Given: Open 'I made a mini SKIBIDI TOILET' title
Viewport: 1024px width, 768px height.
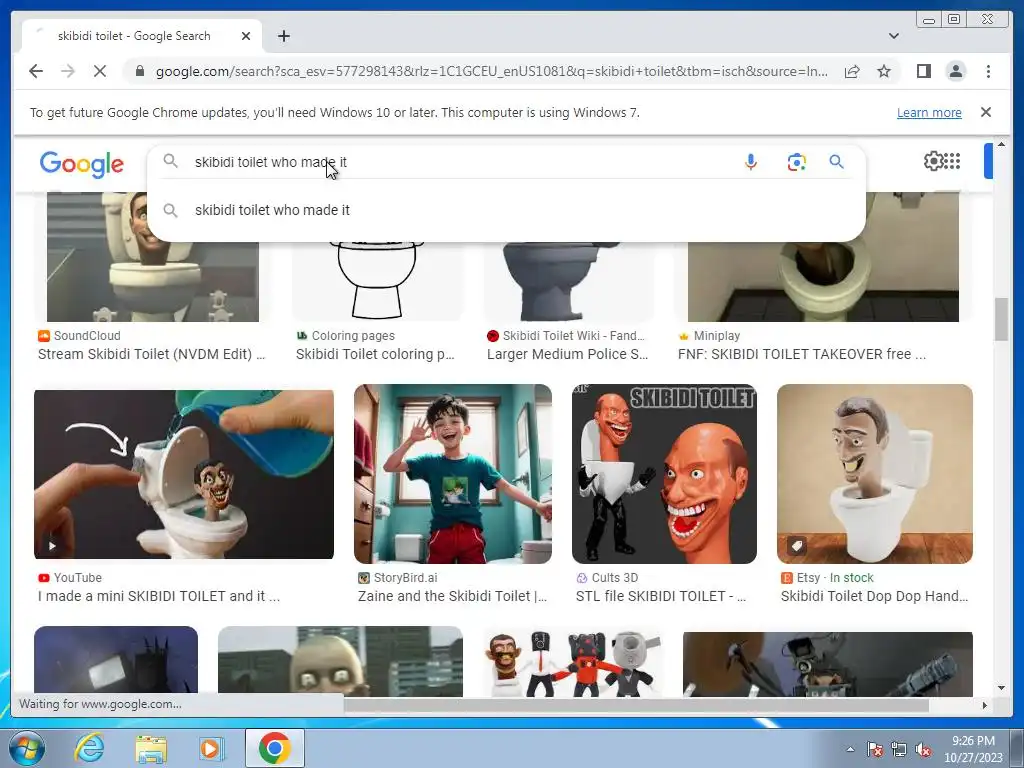Looking at the screenshot, I should (x=159, y=596).
